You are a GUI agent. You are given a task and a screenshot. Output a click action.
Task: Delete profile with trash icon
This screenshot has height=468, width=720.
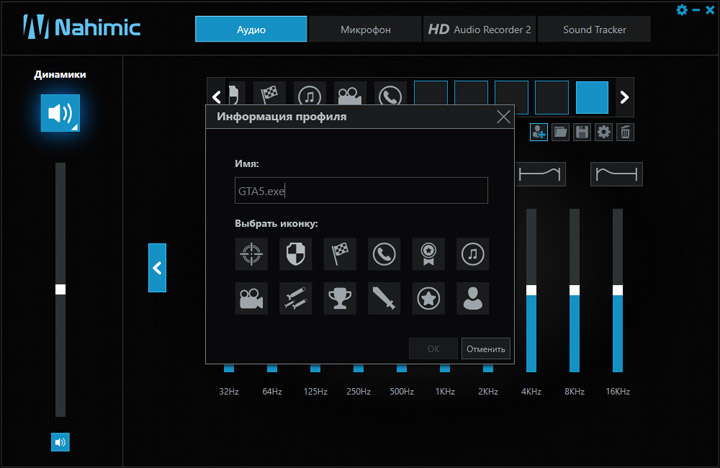tap(625, 132)
